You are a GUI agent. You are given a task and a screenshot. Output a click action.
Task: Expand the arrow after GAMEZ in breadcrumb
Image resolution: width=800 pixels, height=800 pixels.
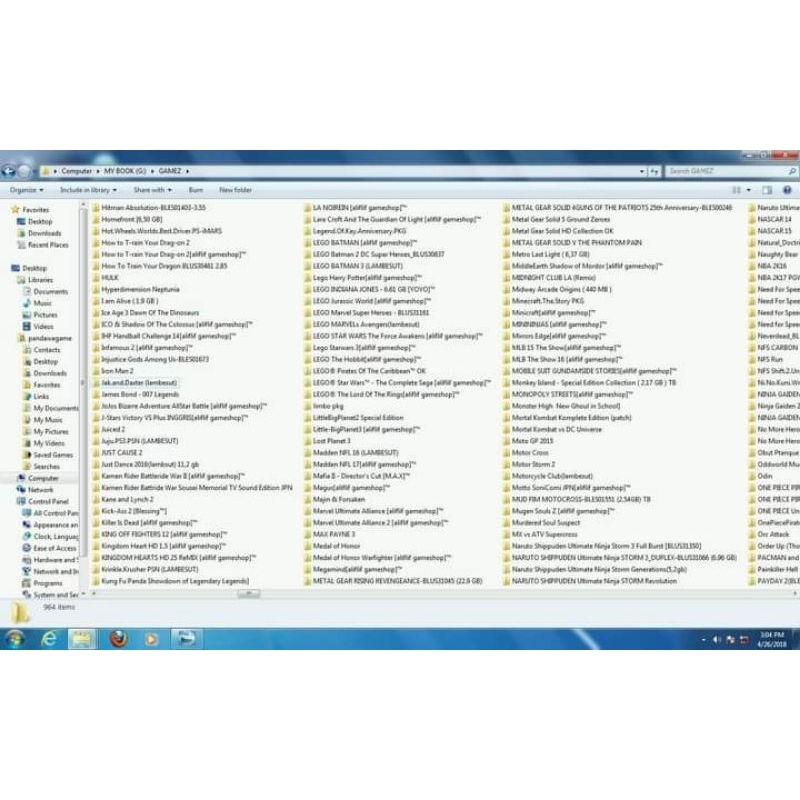(188, 171)
